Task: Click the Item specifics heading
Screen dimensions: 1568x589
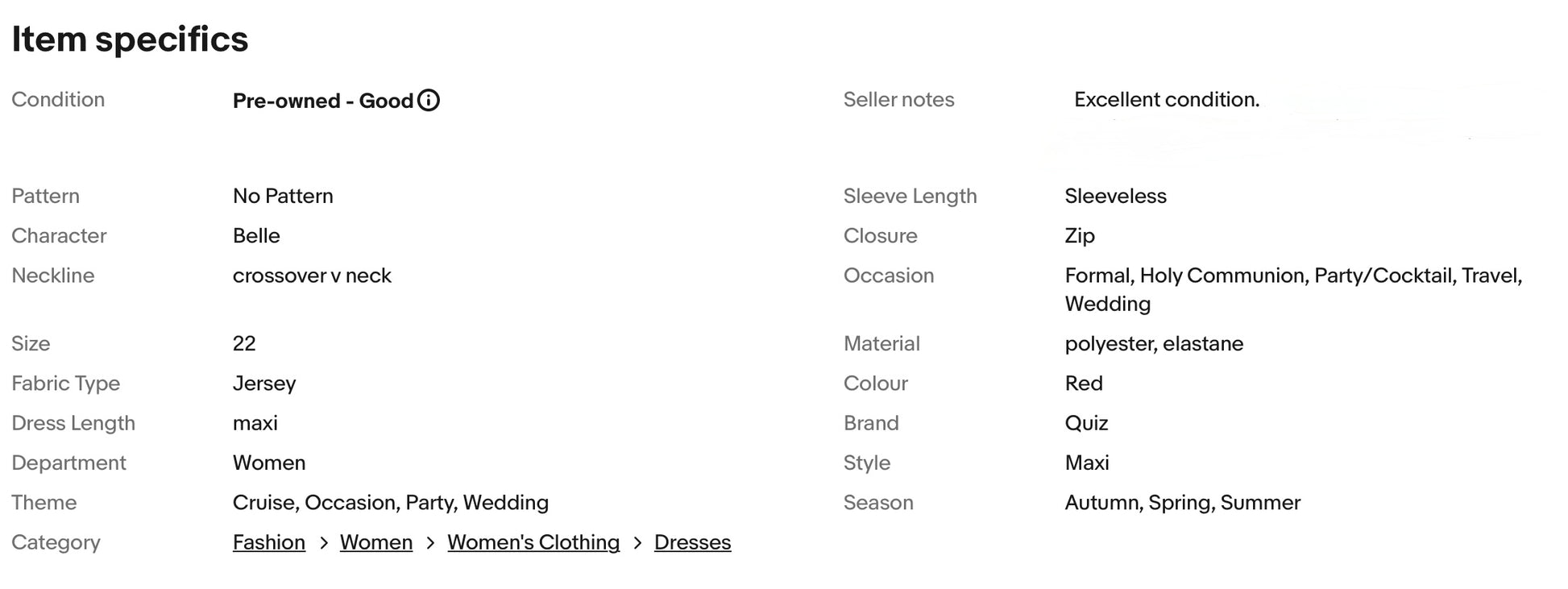Action: coord(130,39)
